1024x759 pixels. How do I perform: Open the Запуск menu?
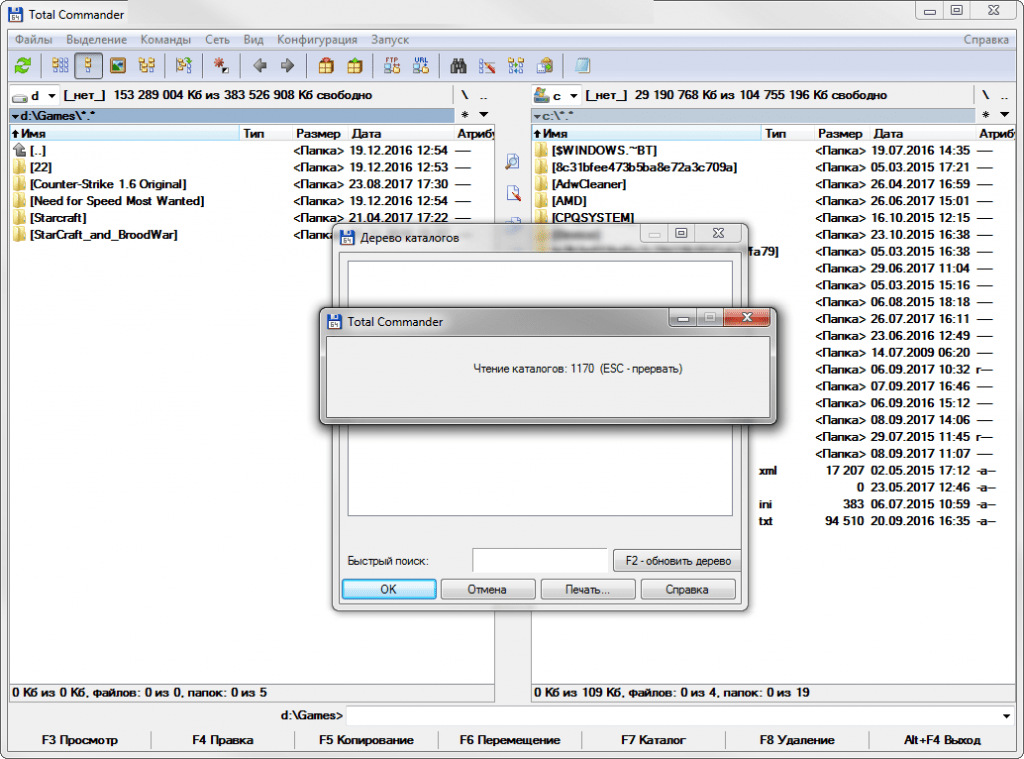pos(390,39)
